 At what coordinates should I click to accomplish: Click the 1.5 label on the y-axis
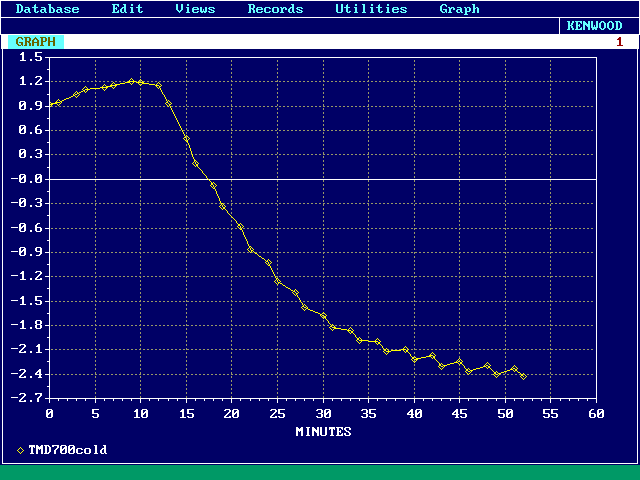click(x=29, y=56)
